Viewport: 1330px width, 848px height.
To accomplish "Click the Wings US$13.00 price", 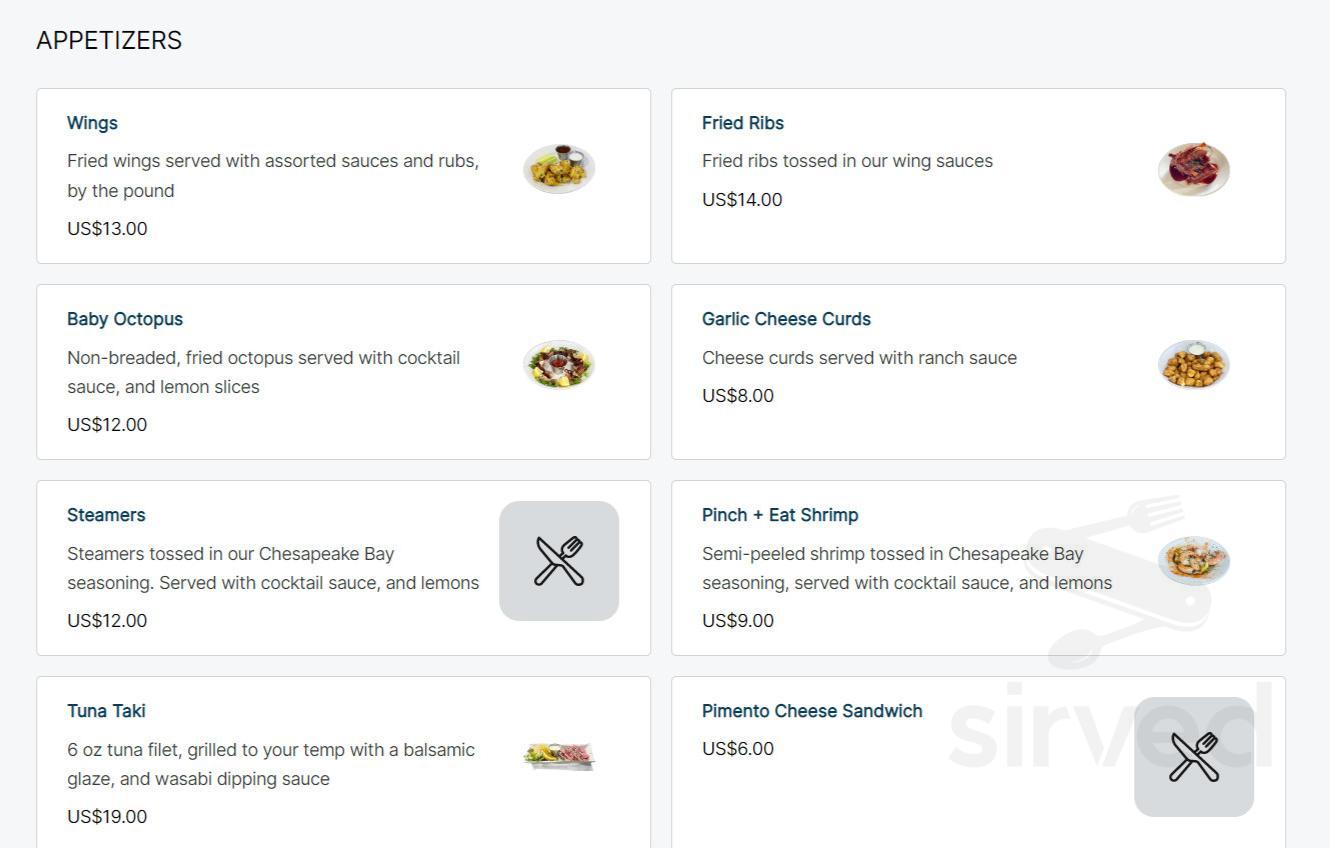I will [107, 229].
